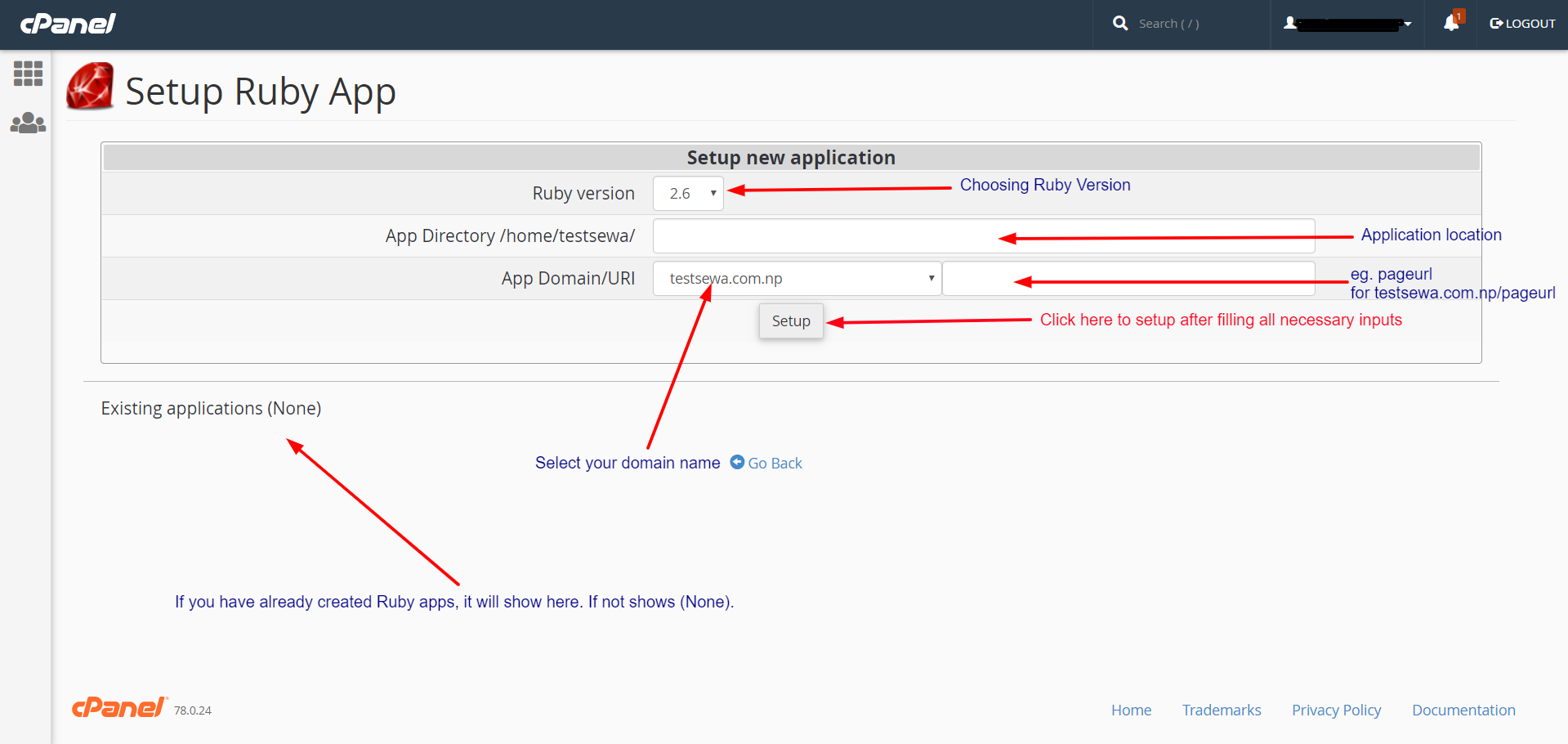Click the LOGOUT button
Screen dimensions: 1568x744
[1522, 24]
